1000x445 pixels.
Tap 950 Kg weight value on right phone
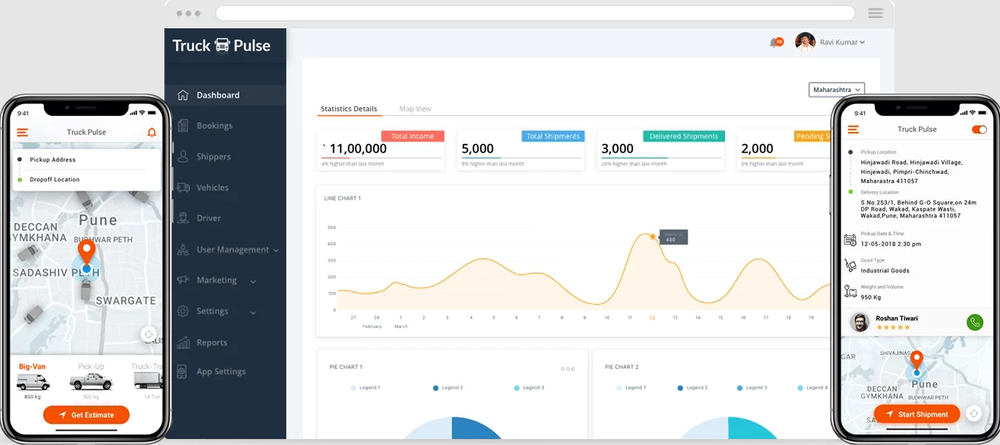(x=871, y=297)
